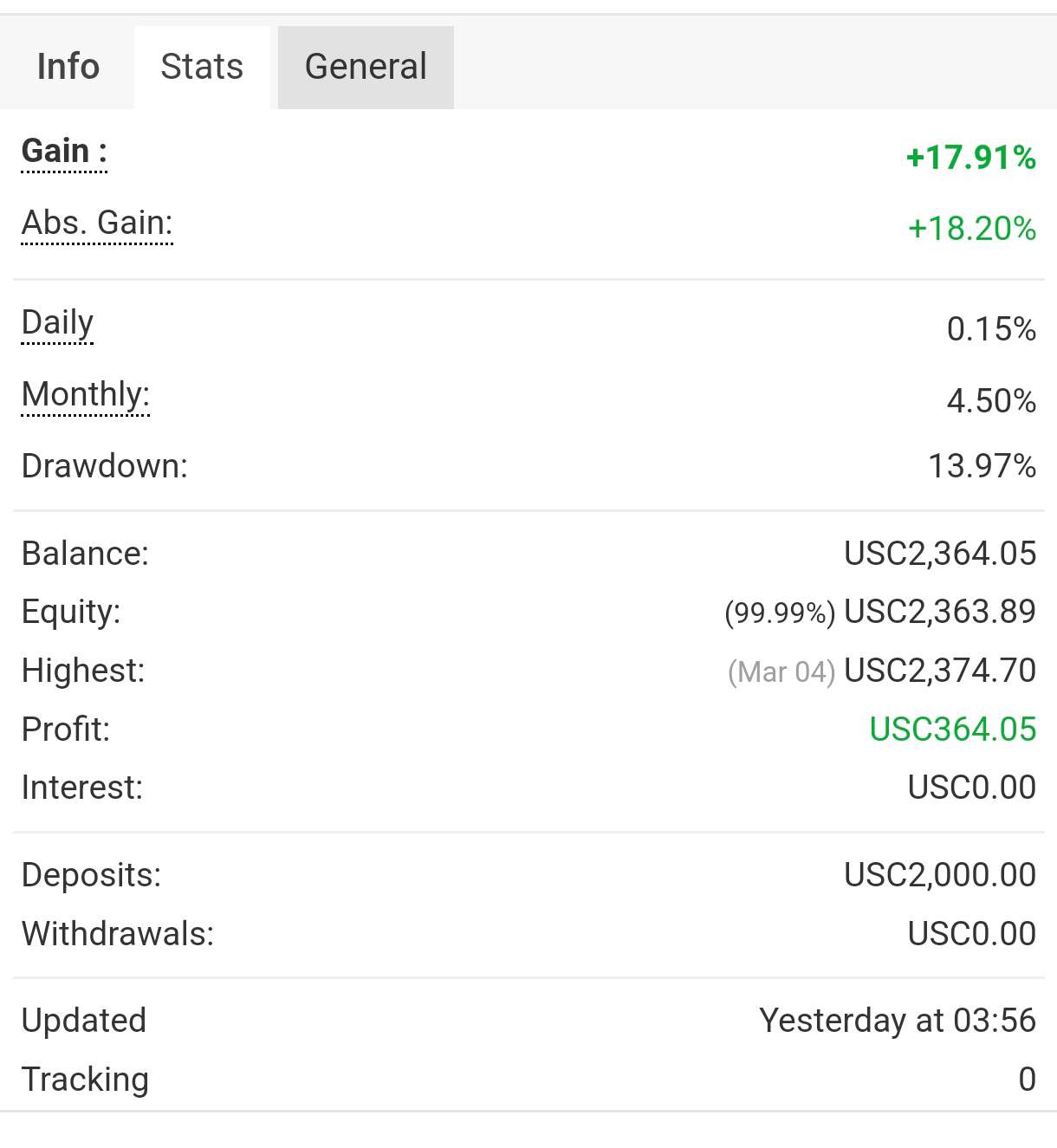This screenshot has width=1057, height=1148.
Task: Click the 99.99% equity percentage
Action: coord(780,613)
